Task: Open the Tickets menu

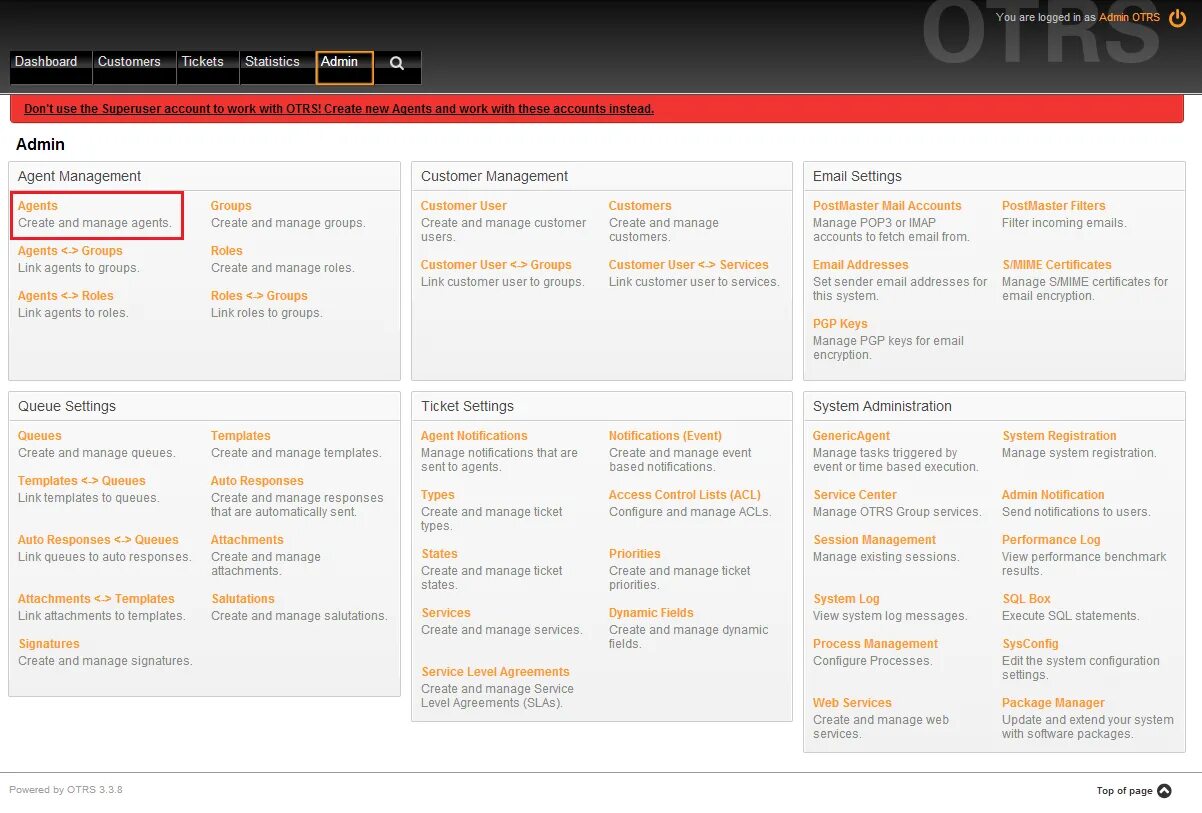Action: click(208, 67)
